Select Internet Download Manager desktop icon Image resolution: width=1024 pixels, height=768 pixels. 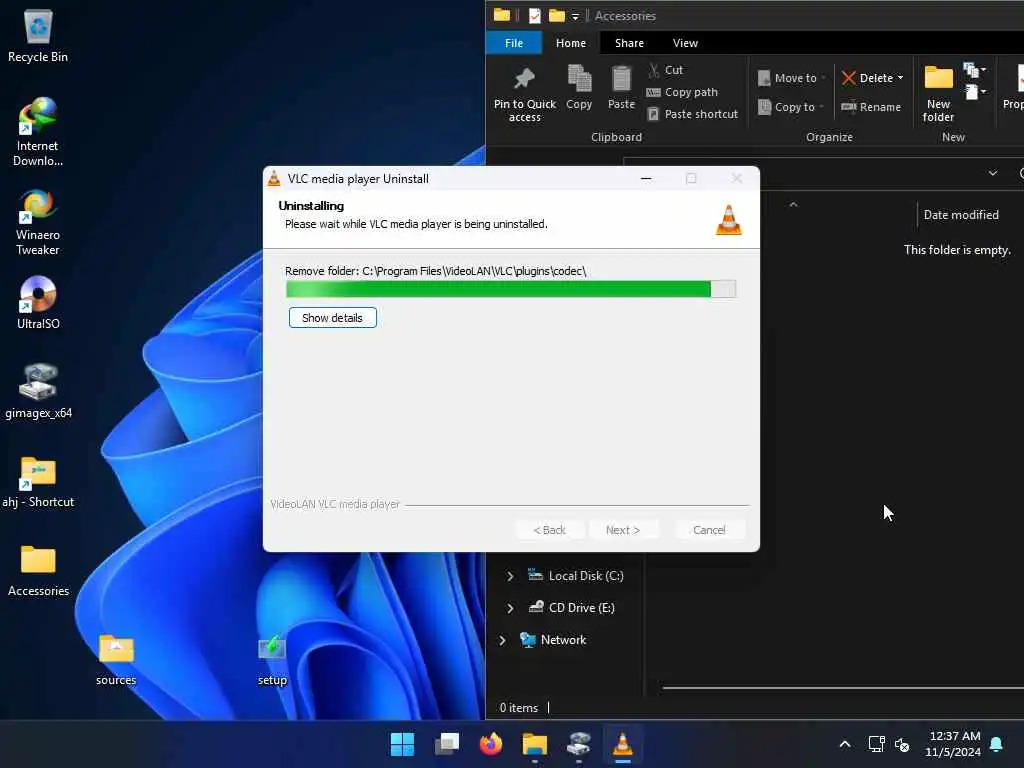[38, 131]
